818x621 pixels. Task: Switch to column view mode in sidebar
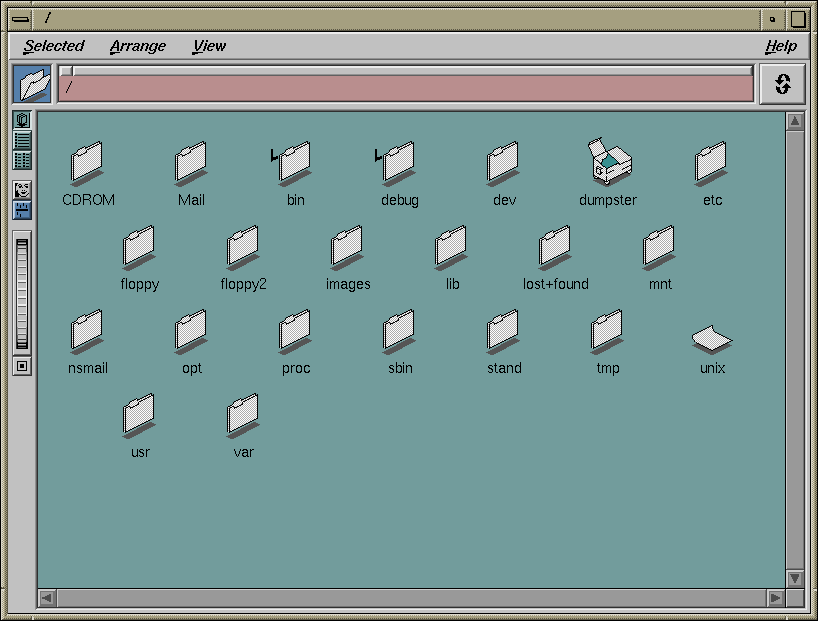click(x=22, y=160)
